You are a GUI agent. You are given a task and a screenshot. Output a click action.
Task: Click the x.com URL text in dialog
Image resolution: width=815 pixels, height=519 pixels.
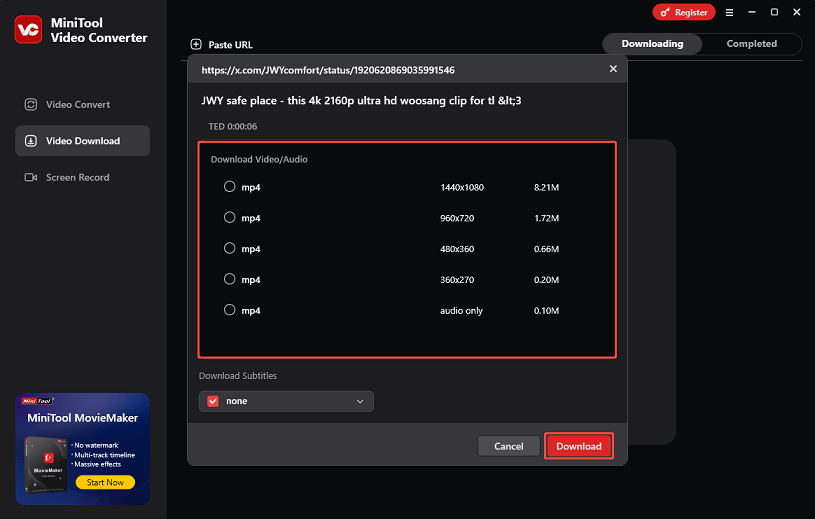(328, 70)
